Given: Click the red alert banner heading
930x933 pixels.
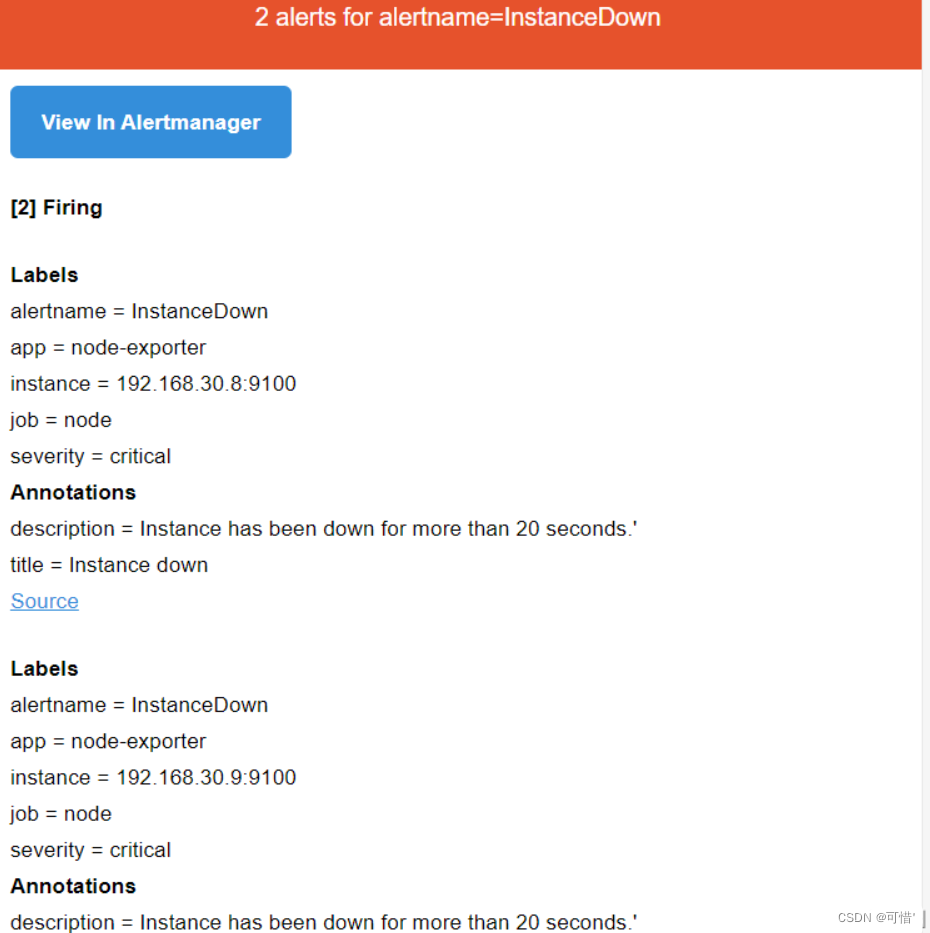Looking at the screenshot, I should click(x=458, y=17).
